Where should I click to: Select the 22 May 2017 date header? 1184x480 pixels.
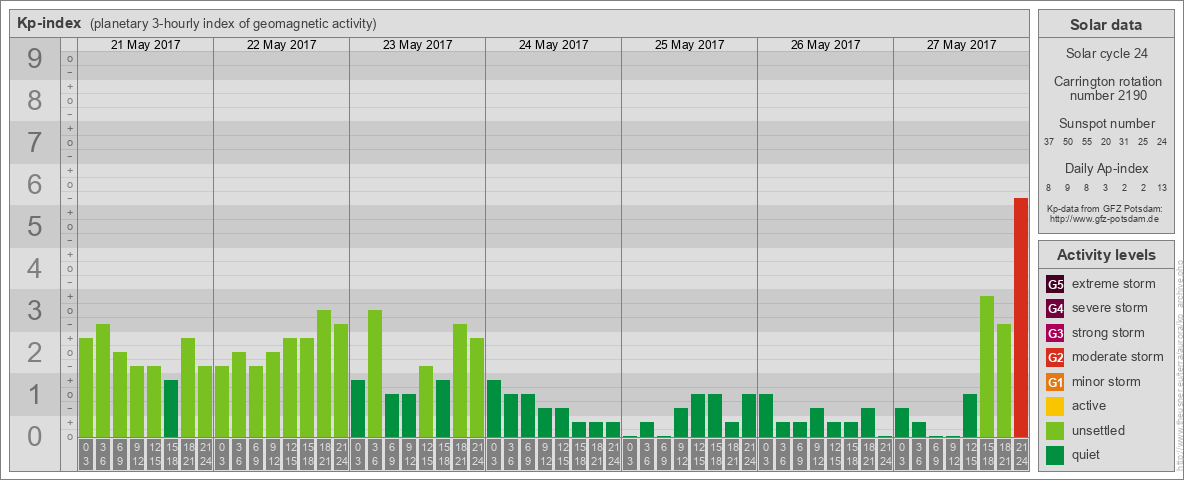282,45
